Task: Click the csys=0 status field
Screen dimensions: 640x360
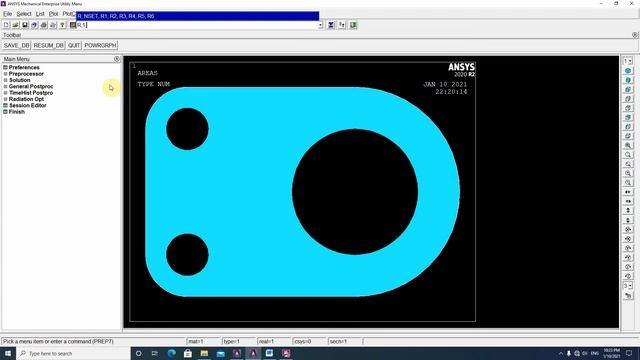Action: (309, 341)
